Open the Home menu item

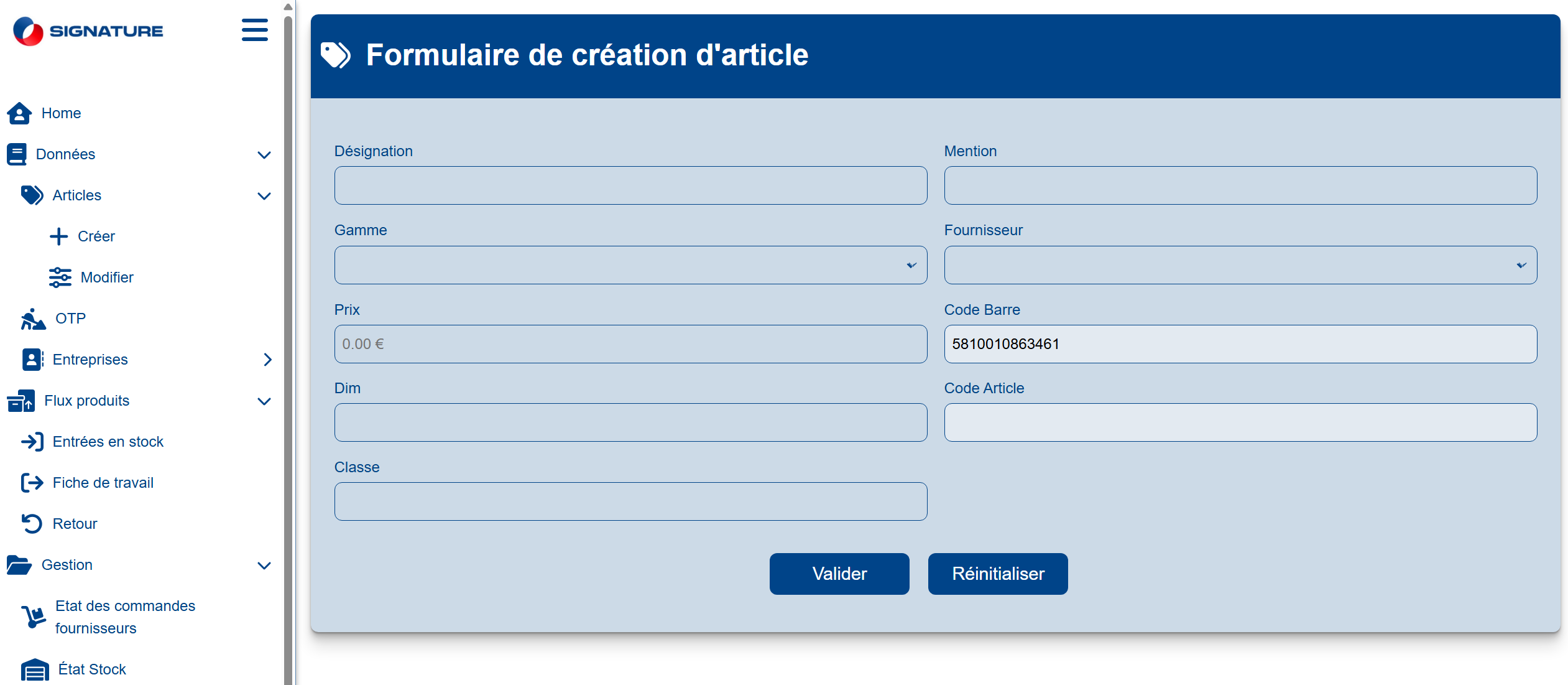coord(62,113)
